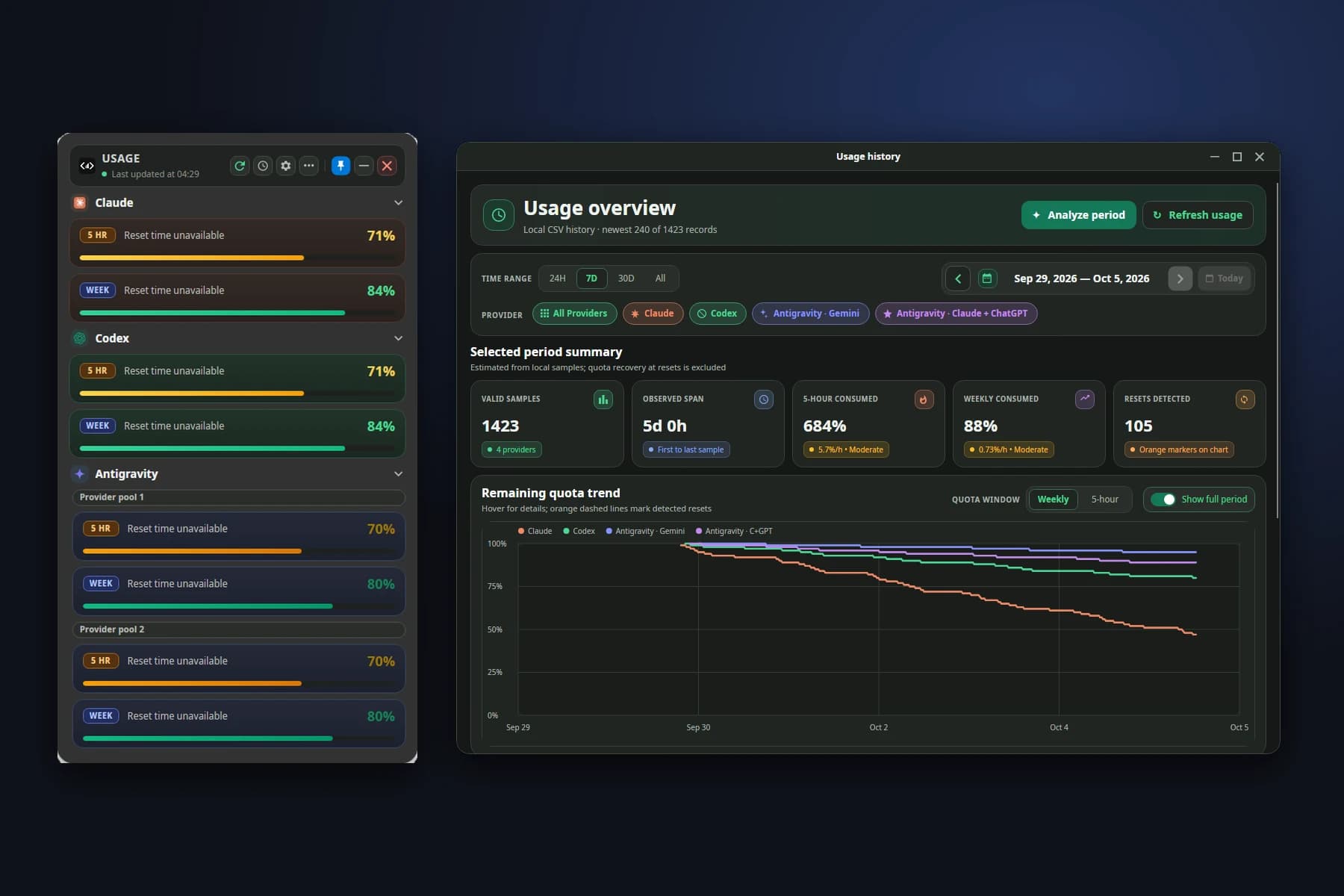This screenshot has height=896, width=1344.
Task: Collapse the Antigravity section chevron
Action: (x=398, y=473)
